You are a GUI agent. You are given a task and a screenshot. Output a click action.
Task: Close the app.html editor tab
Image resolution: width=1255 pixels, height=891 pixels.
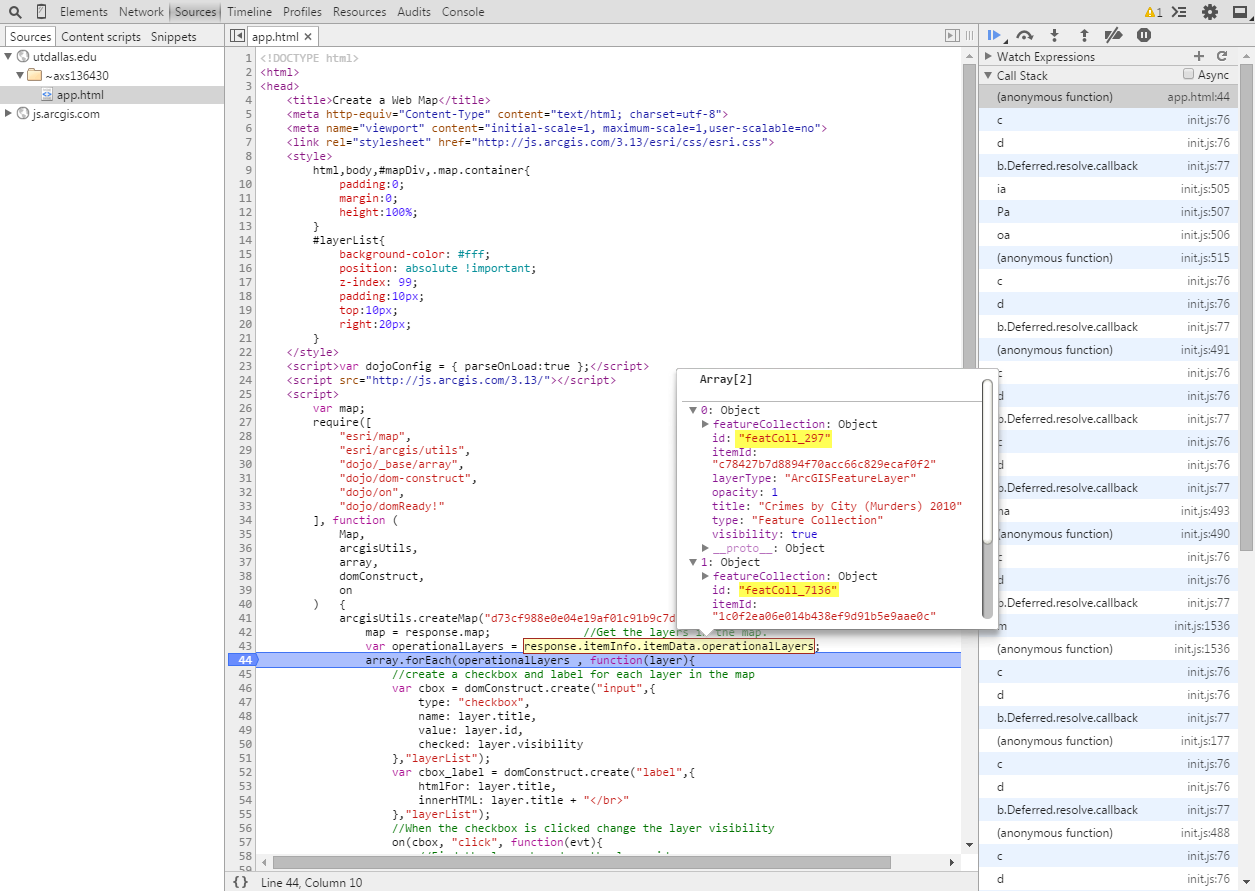click(x=308, y=37)
